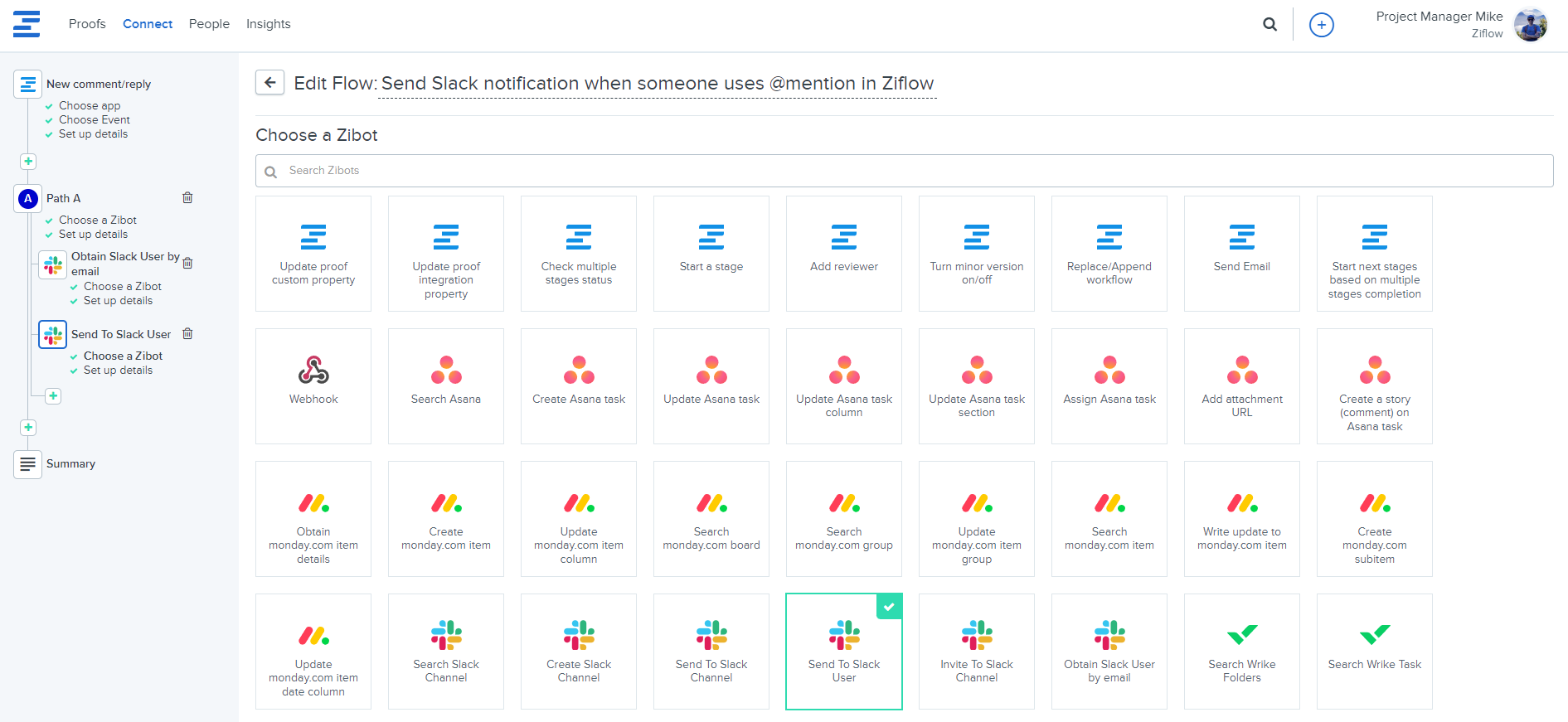1568x722 pixels.
Task: Open the Summary step in sidebar
Action: tap(70, 464)
